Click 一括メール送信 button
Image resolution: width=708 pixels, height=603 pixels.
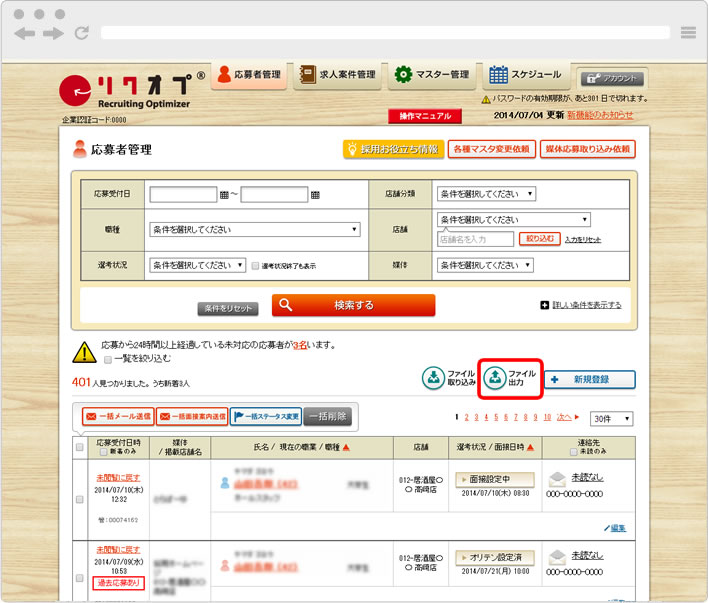tap(118, 416)
